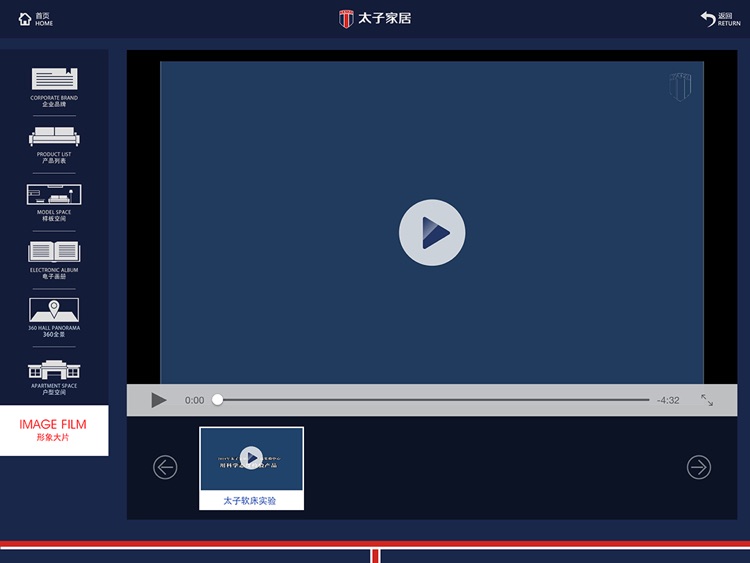
Task: Play video from control bar
Action: coord(158,400)
